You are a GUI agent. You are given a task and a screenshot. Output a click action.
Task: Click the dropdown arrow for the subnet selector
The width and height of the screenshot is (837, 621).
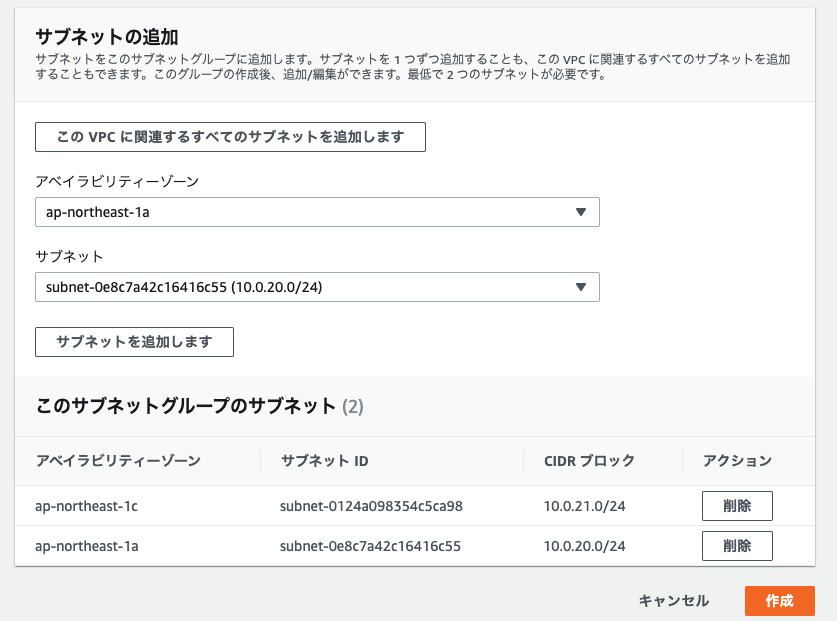click(x=581, y=288)
